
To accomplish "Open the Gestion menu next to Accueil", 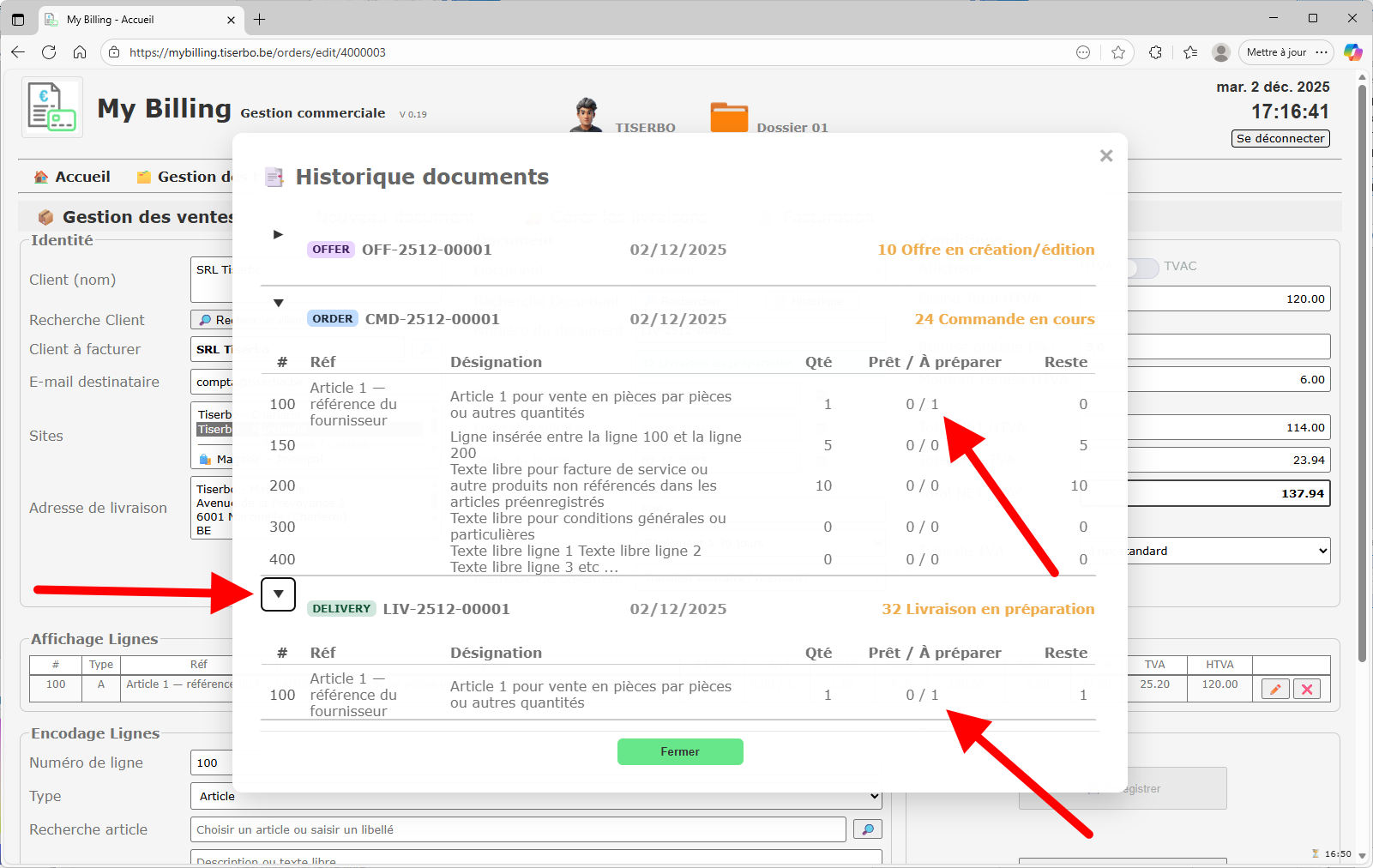I will tap(184, 177).
